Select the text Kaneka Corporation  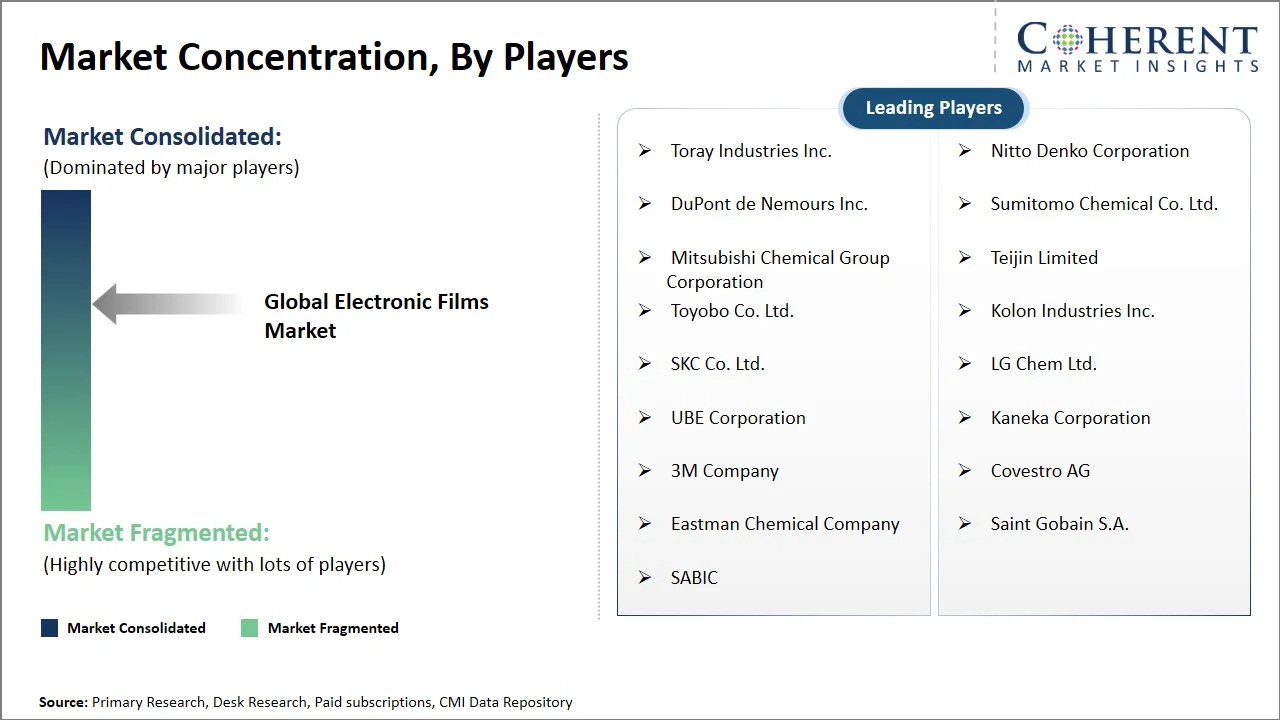pyautogui.click(x=1070, y=418)
